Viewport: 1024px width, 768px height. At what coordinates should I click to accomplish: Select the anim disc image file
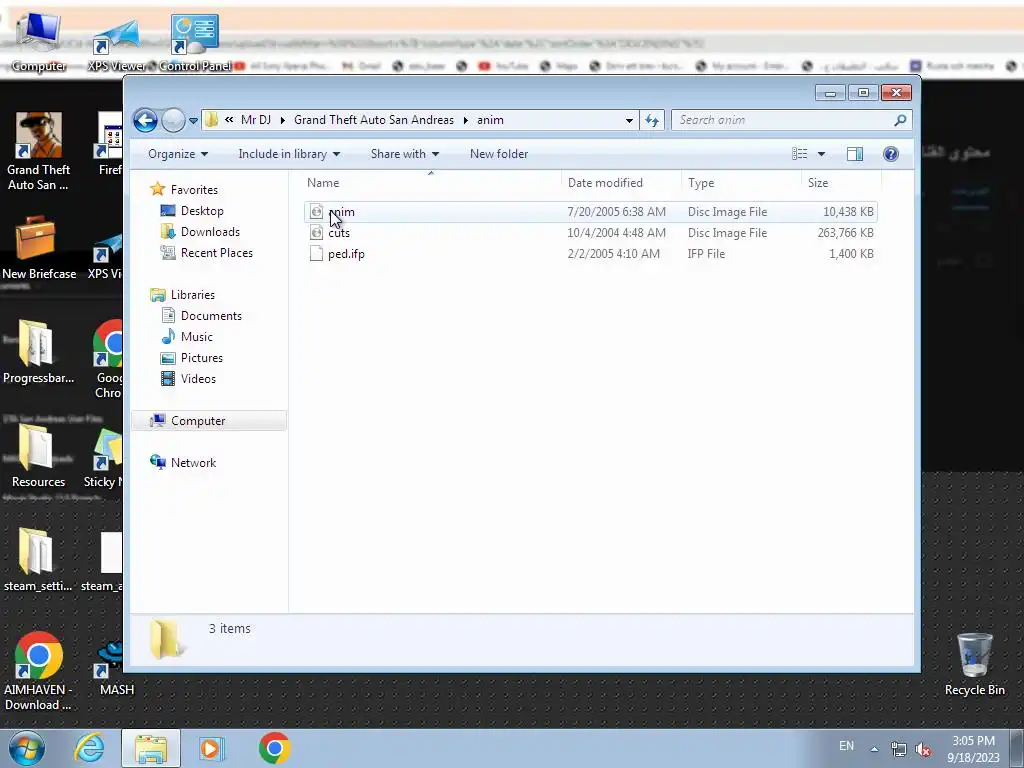tap(590, 212)
